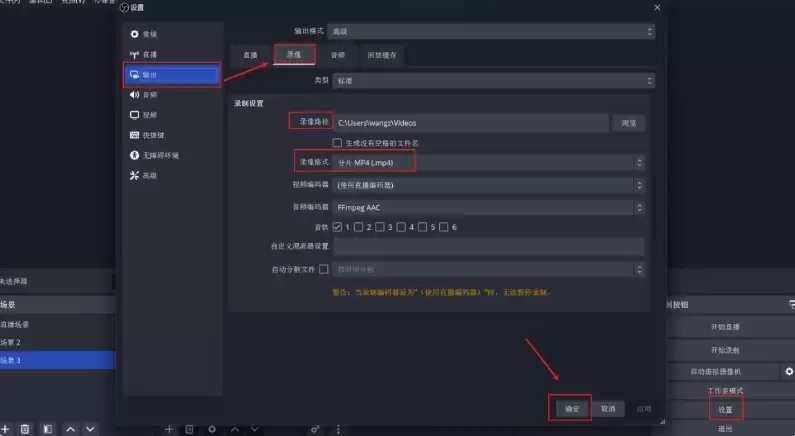Screen dimensions: 795x436
Task: Remove selected scene with trash icon
Action: 25,429
